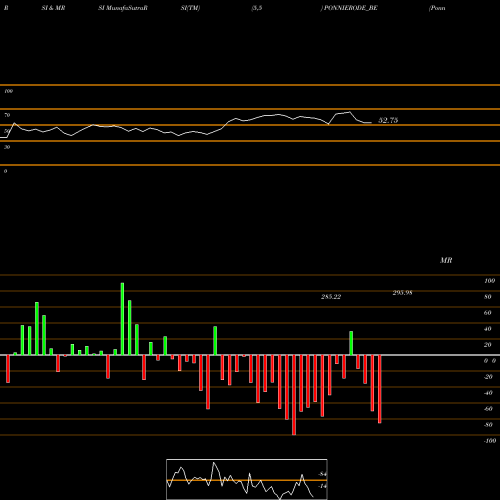Click the SI MunafaSutraR header text
Viewport: 500px width, 500px height.
coord(123,8)
